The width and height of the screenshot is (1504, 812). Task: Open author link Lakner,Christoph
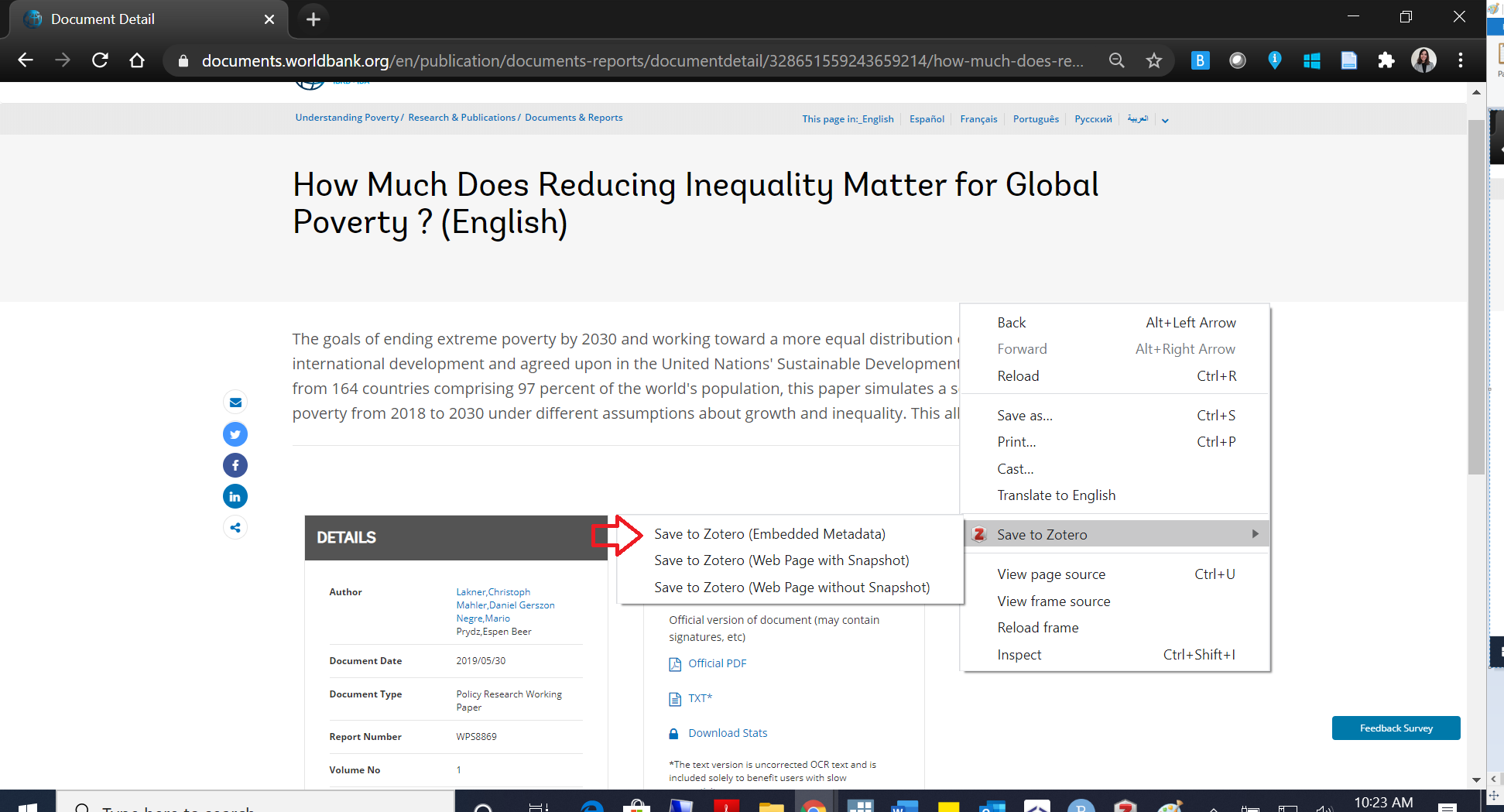(x=493, y=592)
